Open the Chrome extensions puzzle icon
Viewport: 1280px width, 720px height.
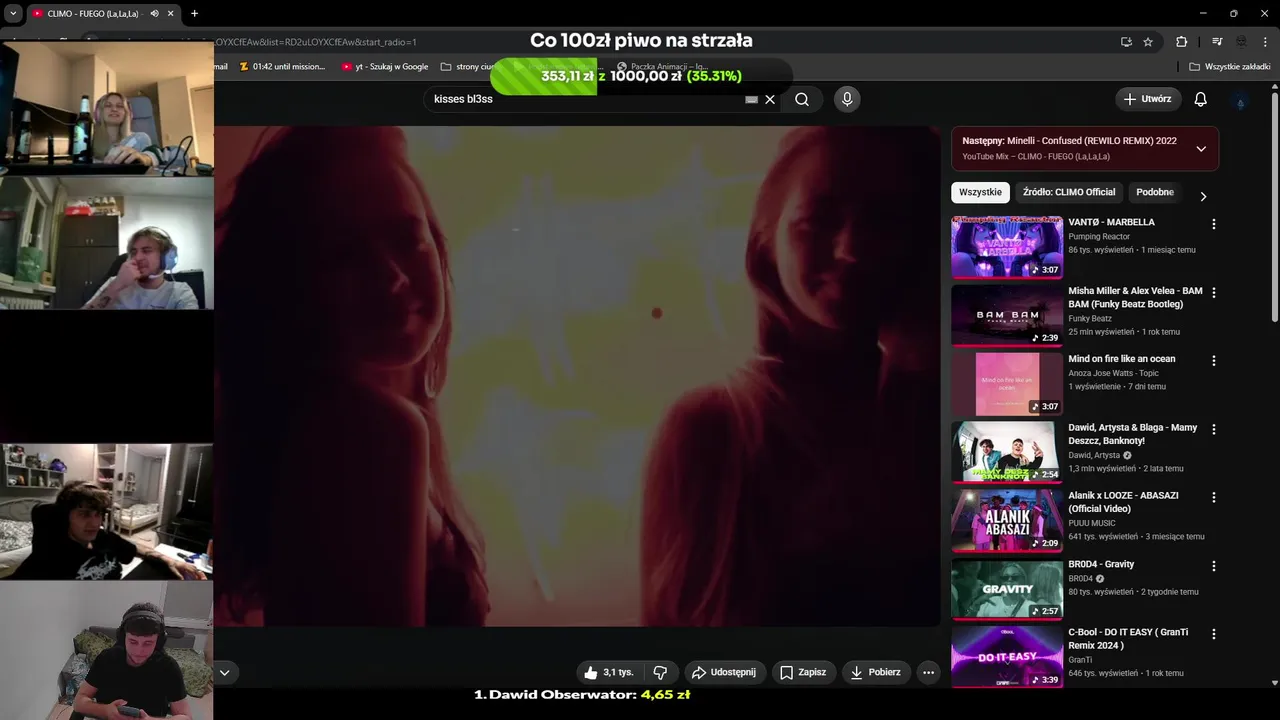click(1181, 42)
